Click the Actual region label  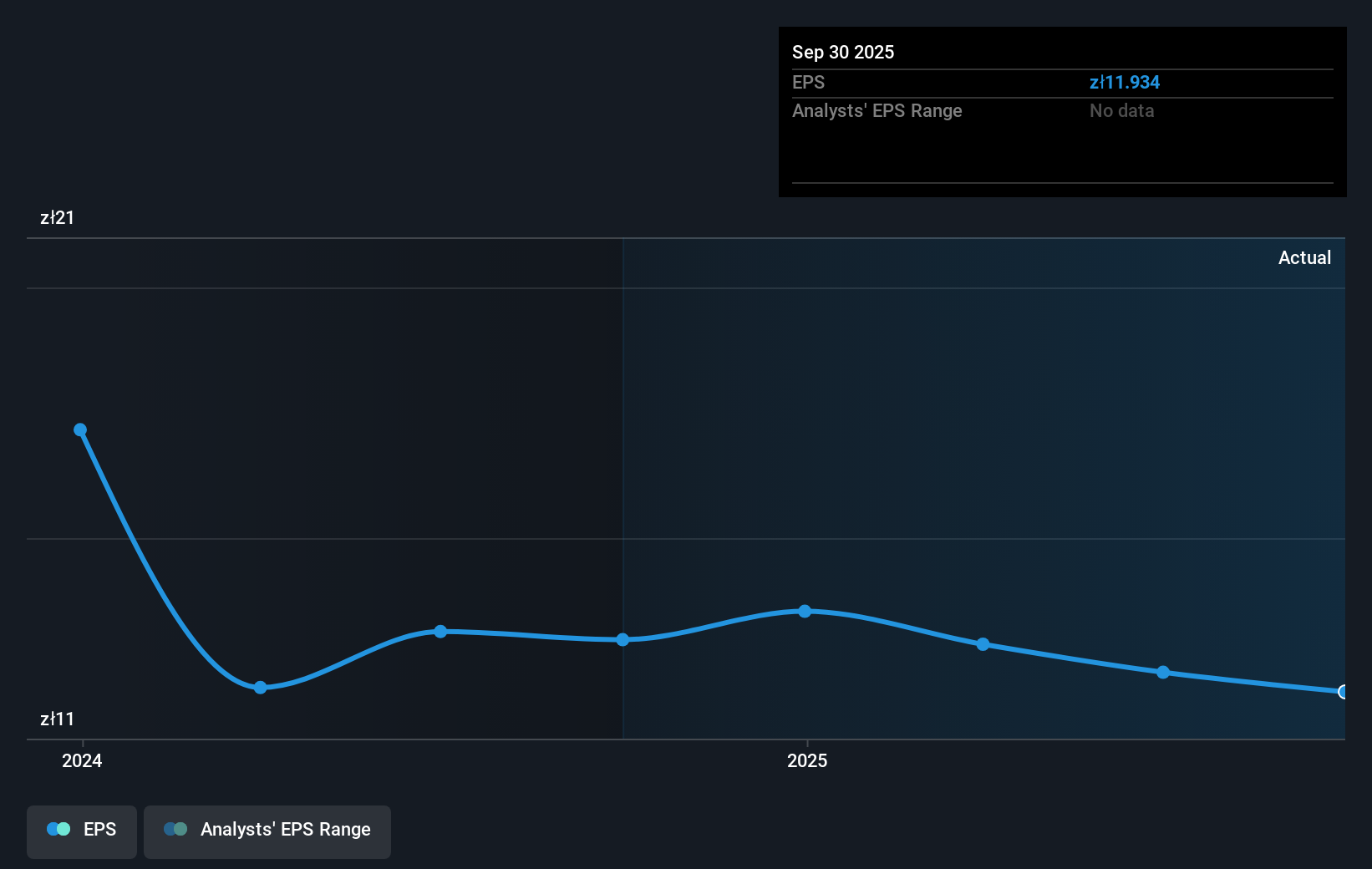[x=1304, y=257]
